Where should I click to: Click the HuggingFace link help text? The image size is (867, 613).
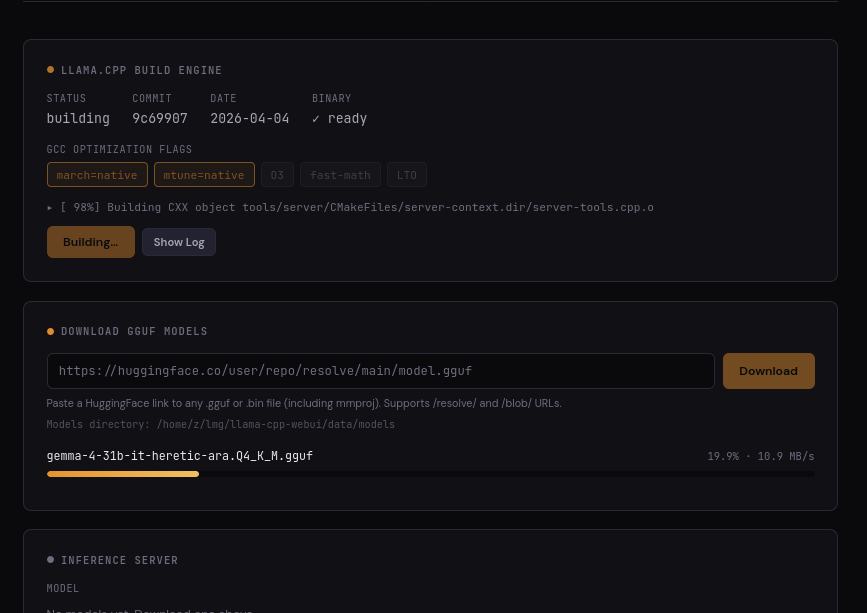click(304, 404)
